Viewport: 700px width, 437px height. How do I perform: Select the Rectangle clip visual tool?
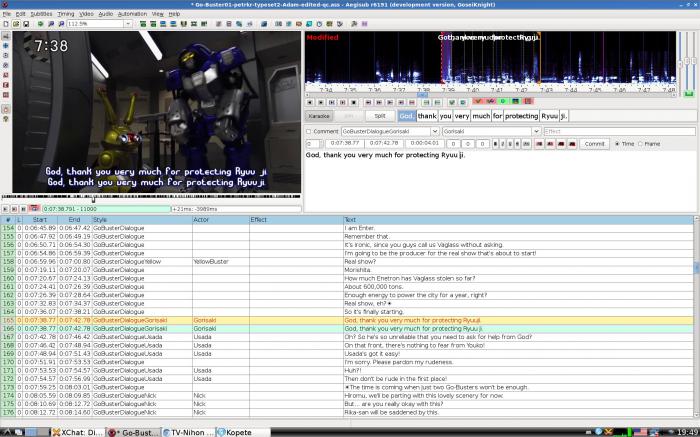6,85
